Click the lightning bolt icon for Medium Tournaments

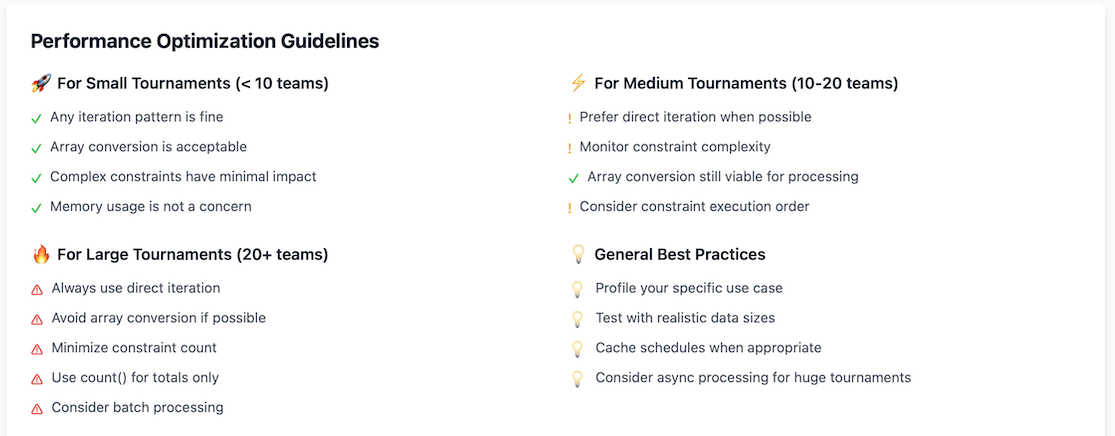(577, 83)
